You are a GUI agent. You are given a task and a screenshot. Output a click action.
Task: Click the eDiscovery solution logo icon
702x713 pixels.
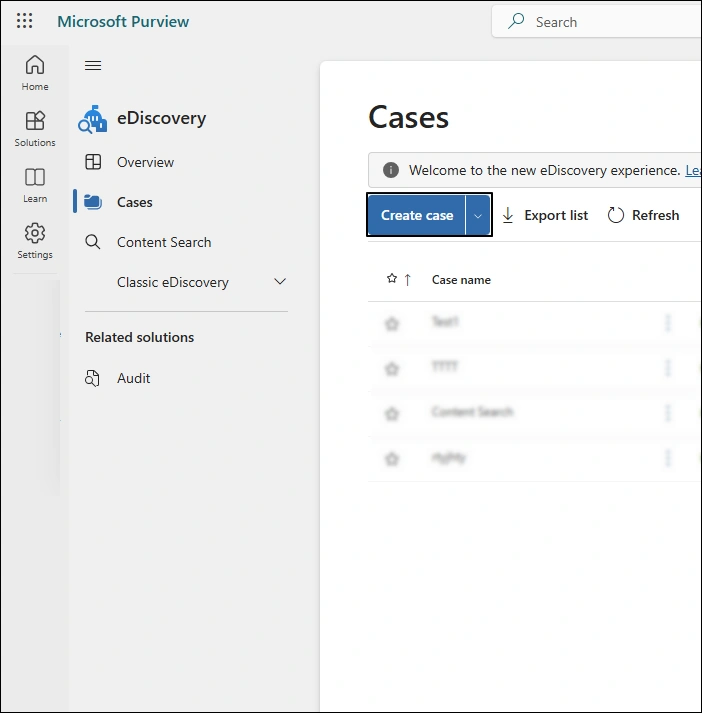point(93,119)
